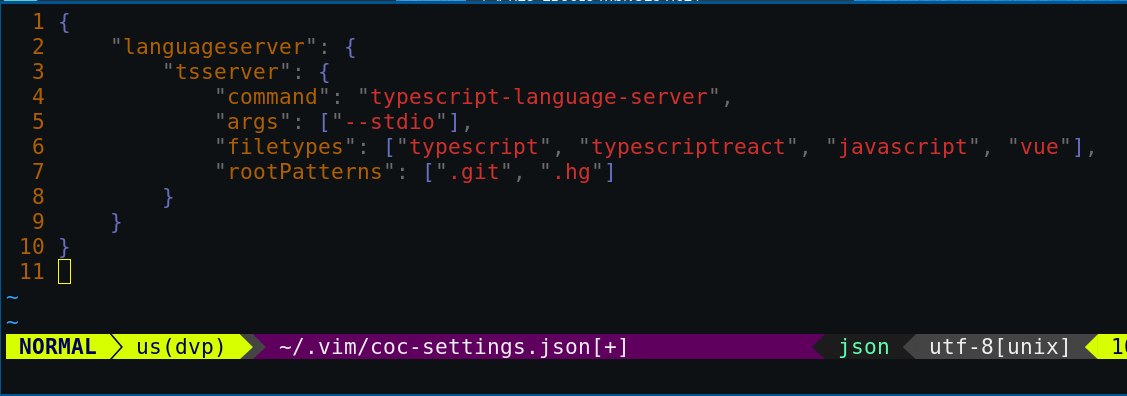Click line number 6 in the gutter
This screenshot has height=396, width=1127.
coord(38,147)
